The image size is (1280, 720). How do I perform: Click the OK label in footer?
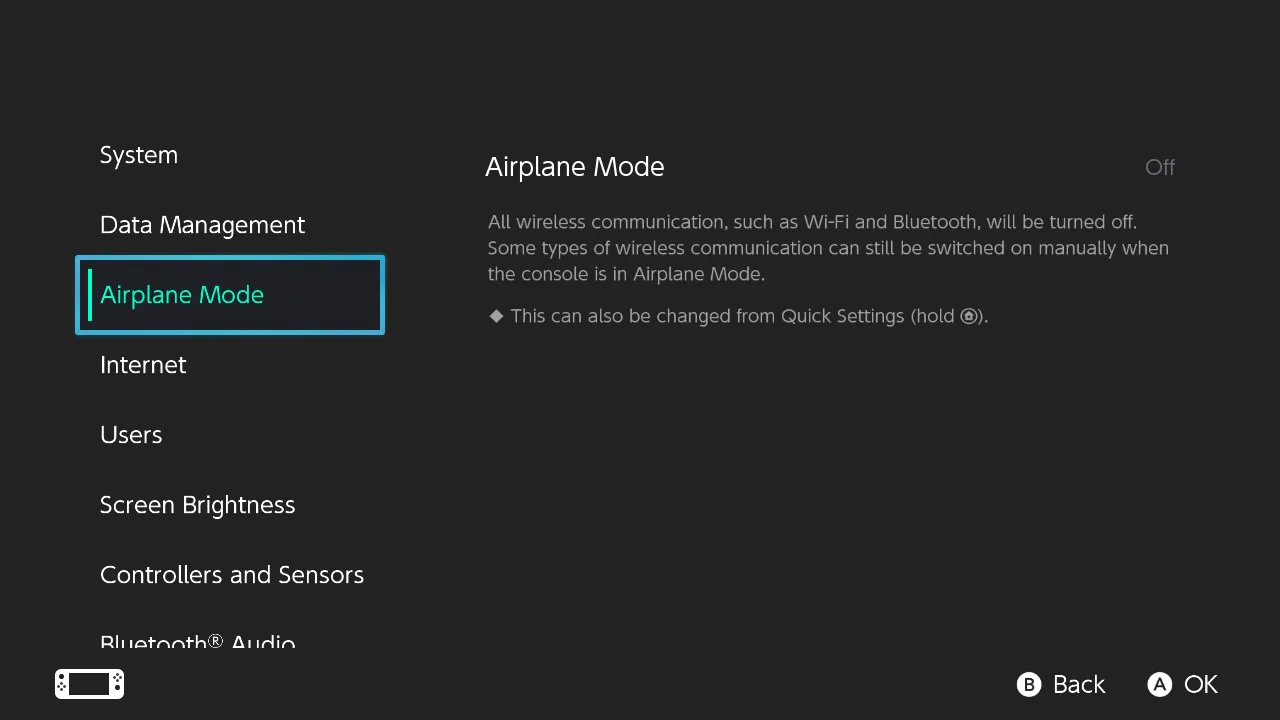[x=1200, y=684]
